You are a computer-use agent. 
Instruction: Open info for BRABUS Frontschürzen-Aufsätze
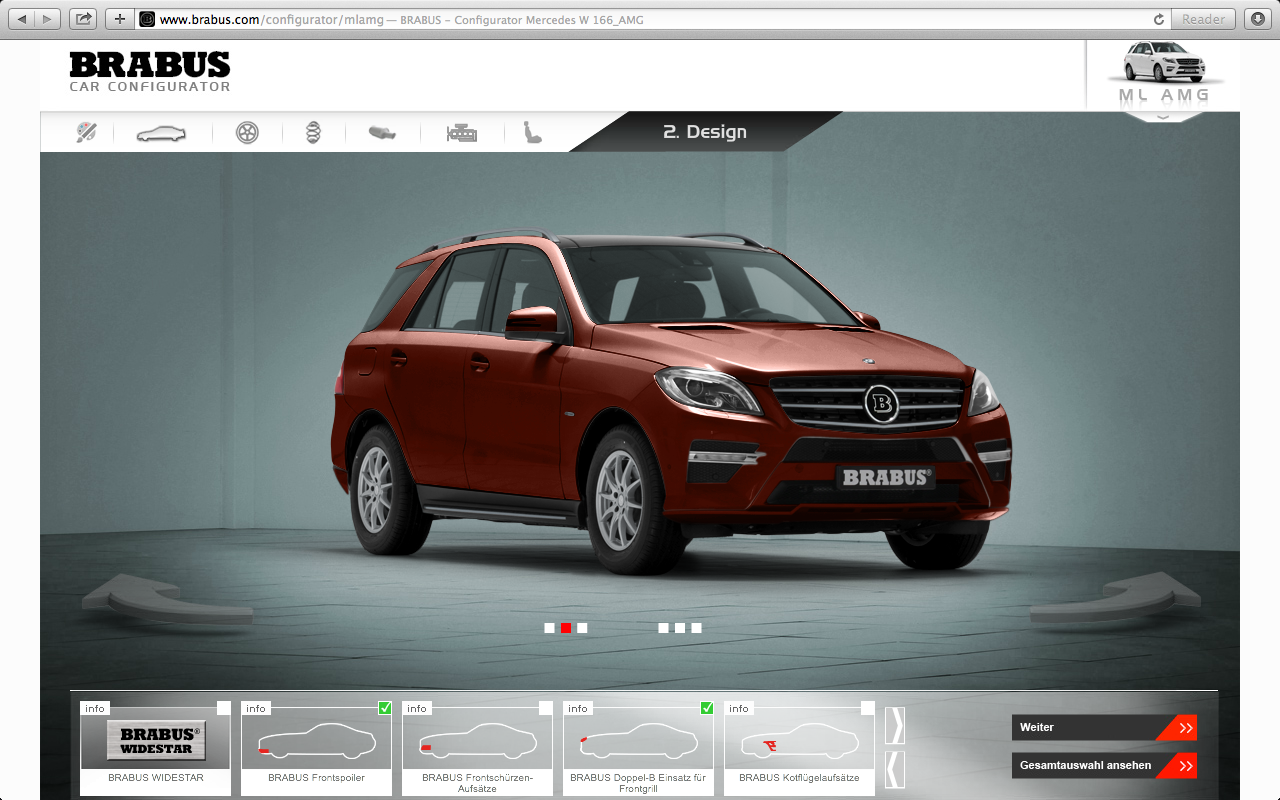pos(417,708)
